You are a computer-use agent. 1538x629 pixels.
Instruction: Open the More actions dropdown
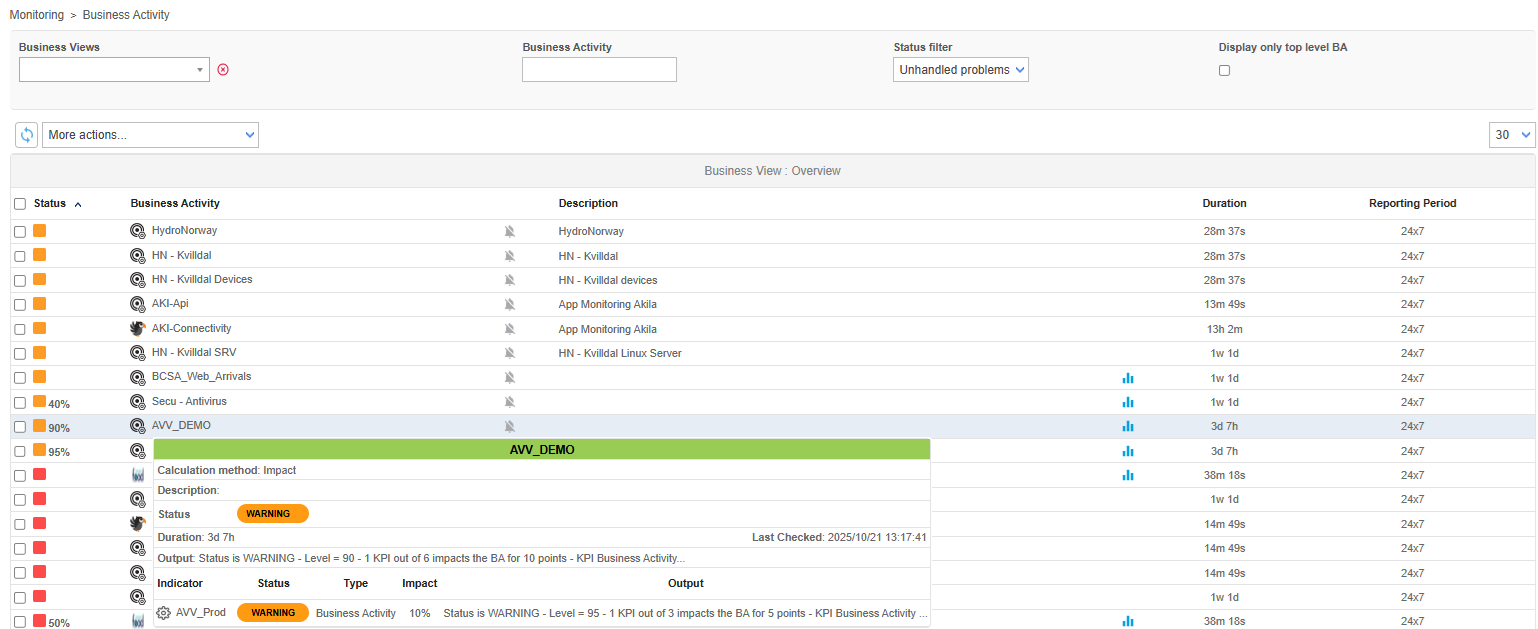pos(150,135)
